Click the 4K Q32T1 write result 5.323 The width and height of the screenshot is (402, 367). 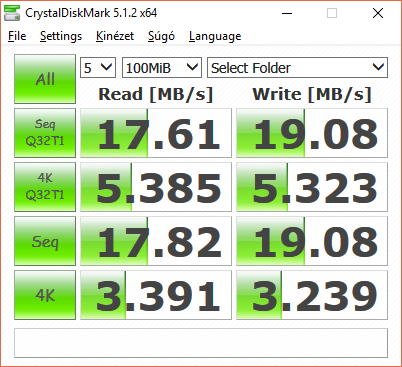click(x=312, y=187)
